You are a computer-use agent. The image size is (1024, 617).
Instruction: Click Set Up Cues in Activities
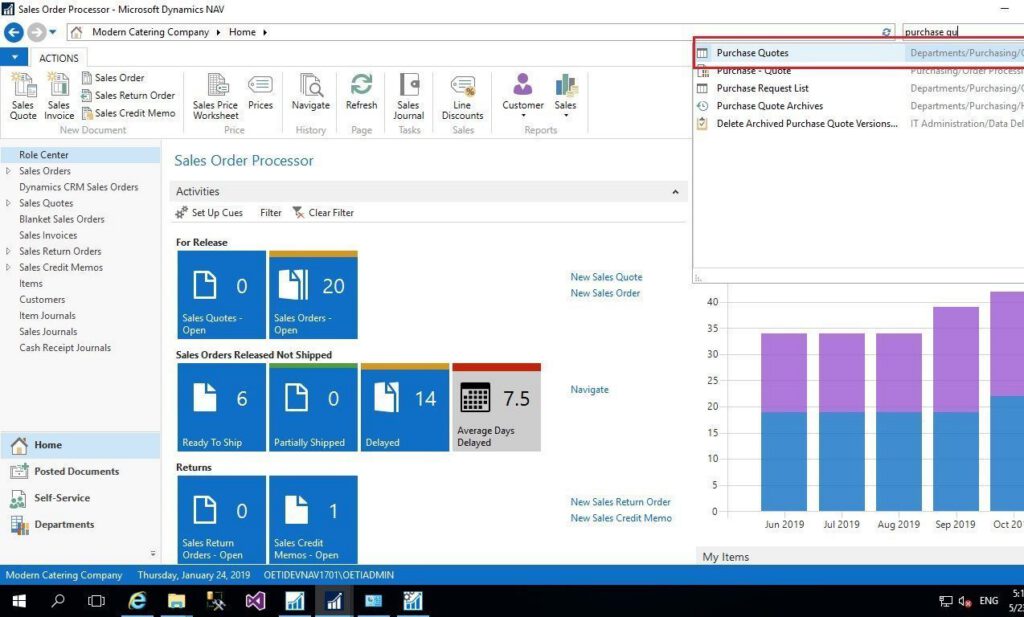[209, 213]
